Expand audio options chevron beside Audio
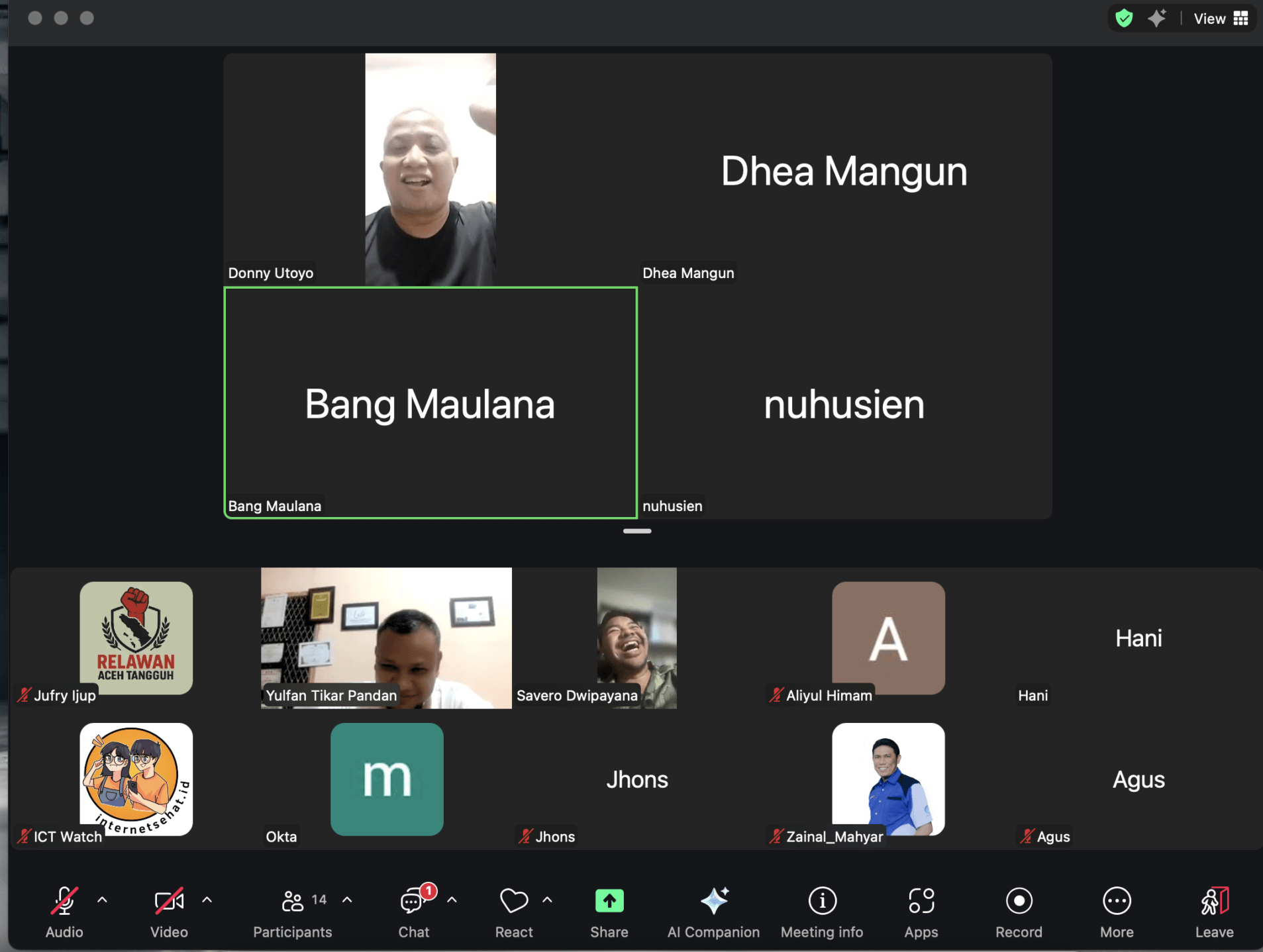The width and height of the screenshot is (1263, 952). click(102, 900)
